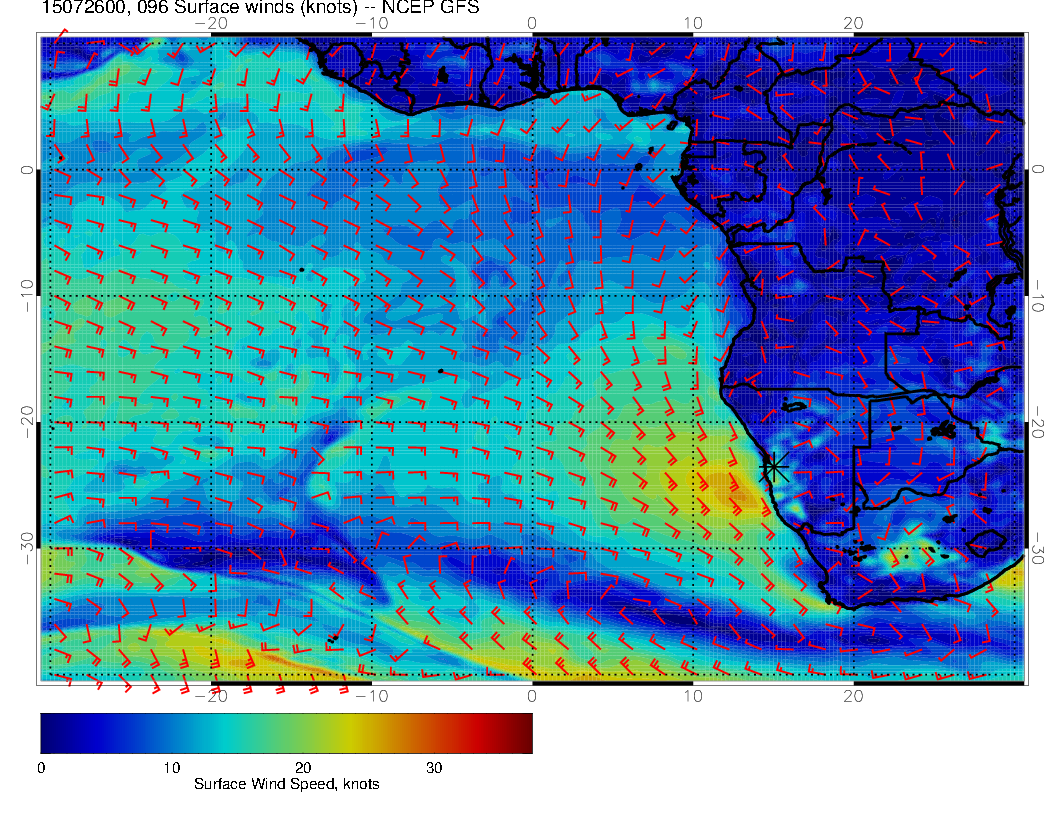
Task: Click the "Surface Wind Speed, knots" caption
Action: [x=286, y=784]
